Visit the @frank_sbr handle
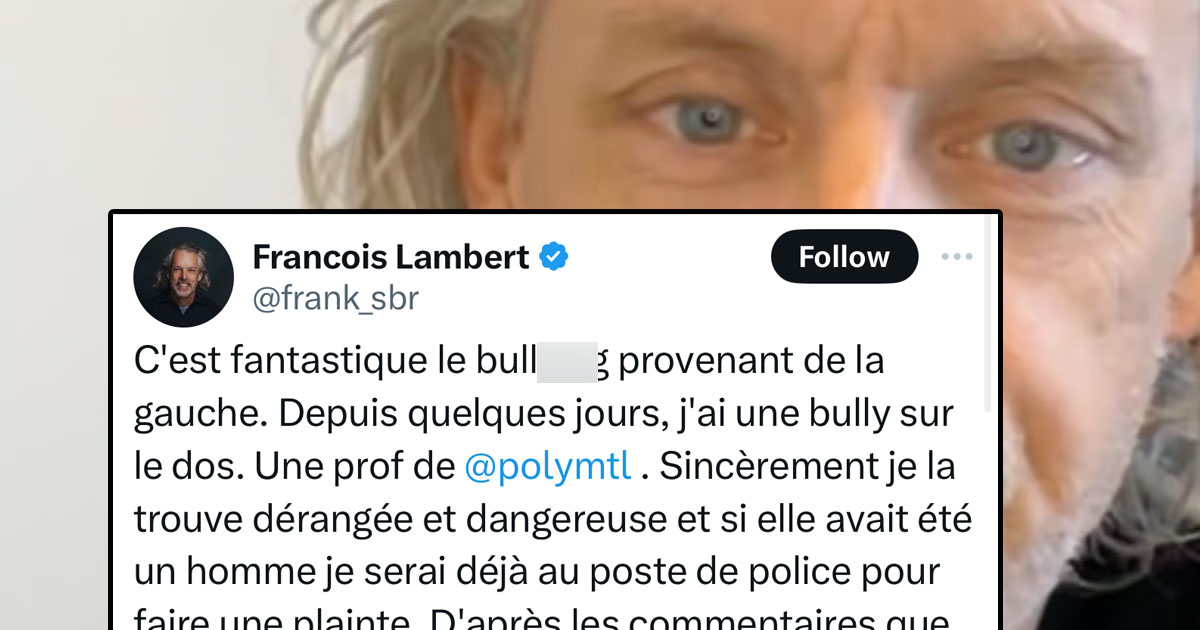1200x630 pixels. pyautogui.click(x=336, y=298)
